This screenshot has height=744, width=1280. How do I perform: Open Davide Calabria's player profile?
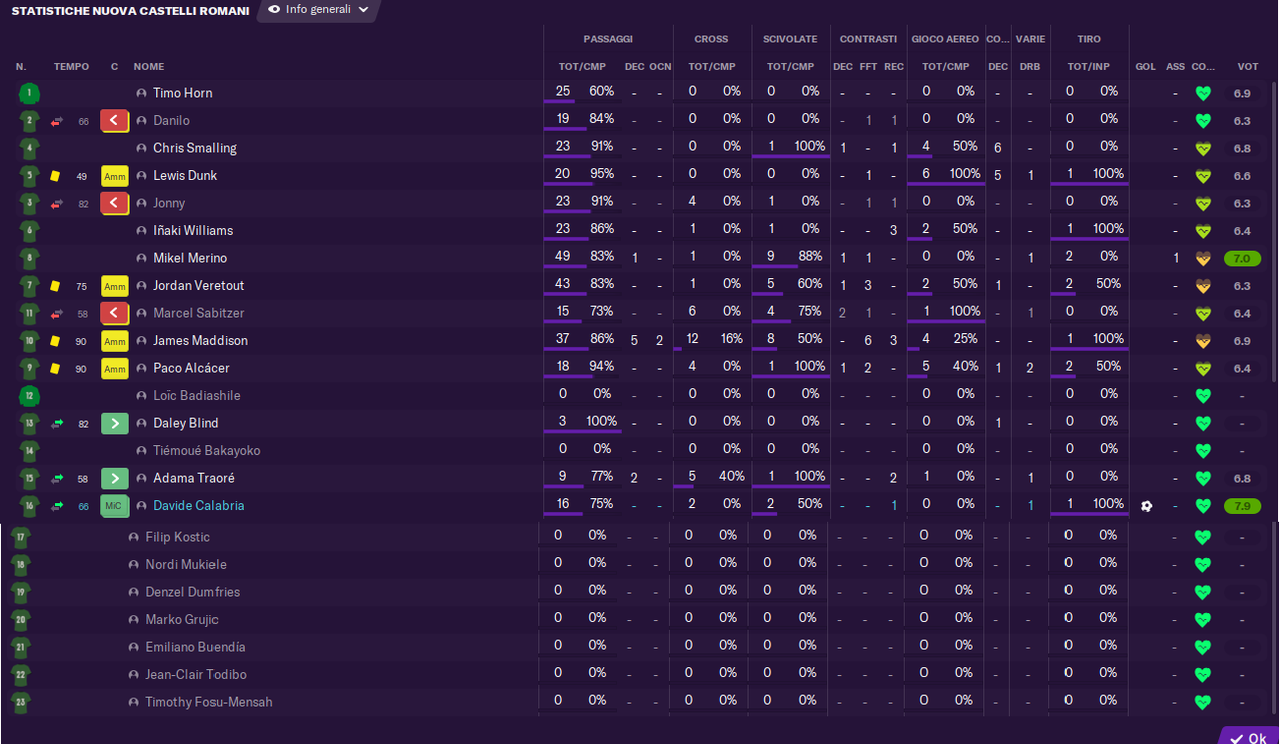coord(198,506)
